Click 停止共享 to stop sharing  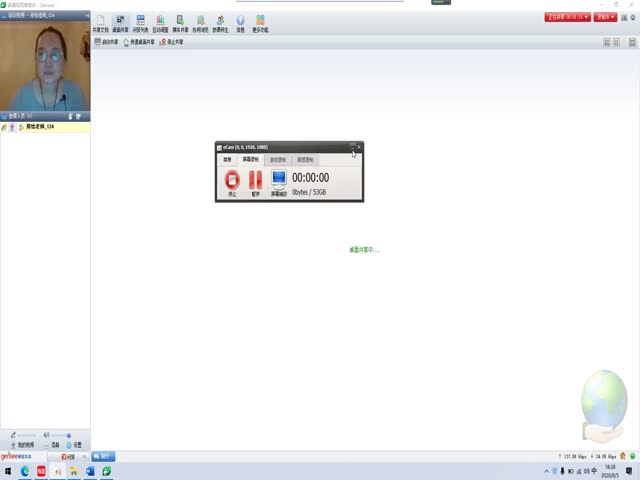172,42
